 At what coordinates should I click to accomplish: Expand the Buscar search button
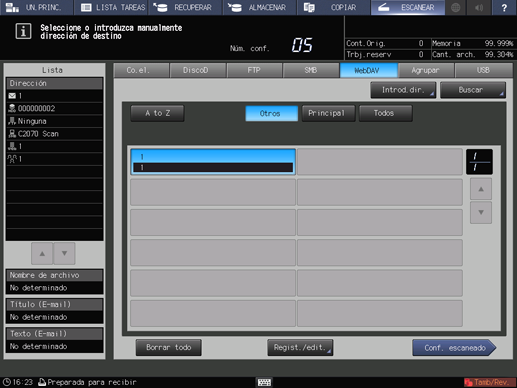473,90
